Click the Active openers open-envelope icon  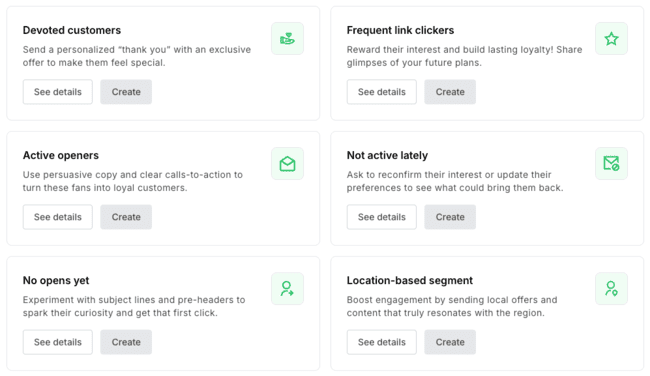(x=287, y=164)
